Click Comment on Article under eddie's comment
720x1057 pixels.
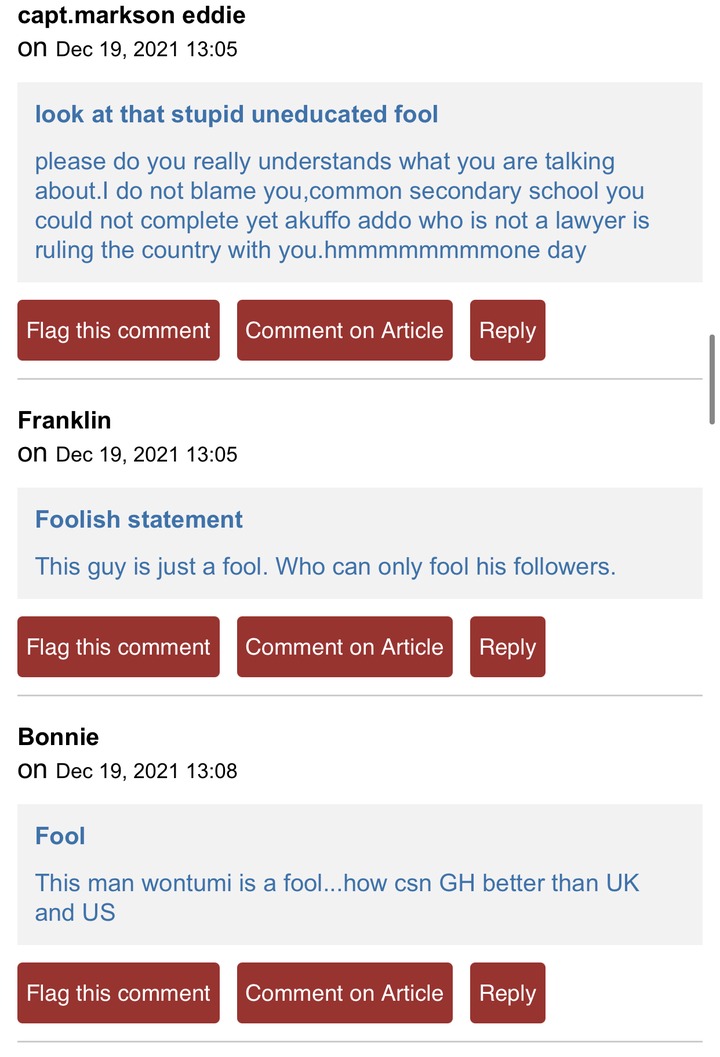point(344,330)
